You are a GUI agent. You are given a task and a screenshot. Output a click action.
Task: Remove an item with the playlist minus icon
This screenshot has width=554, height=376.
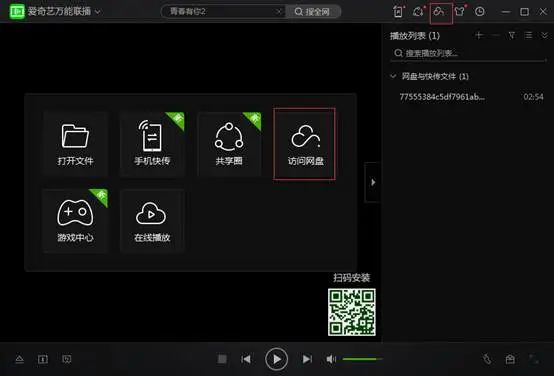point(495,35)
